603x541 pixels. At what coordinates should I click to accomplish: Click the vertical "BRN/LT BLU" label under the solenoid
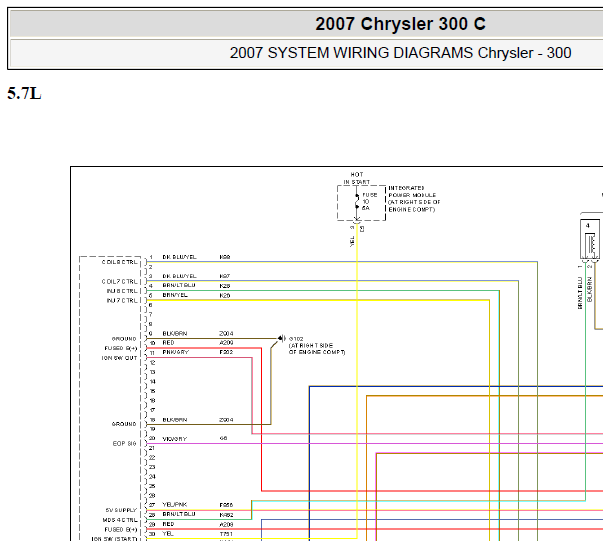580,293
